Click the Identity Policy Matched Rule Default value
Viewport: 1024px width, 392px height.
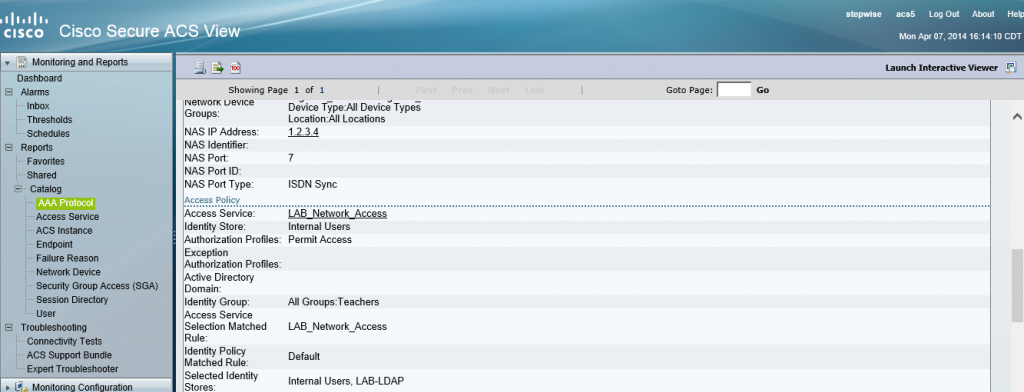[x=304, y=357]
